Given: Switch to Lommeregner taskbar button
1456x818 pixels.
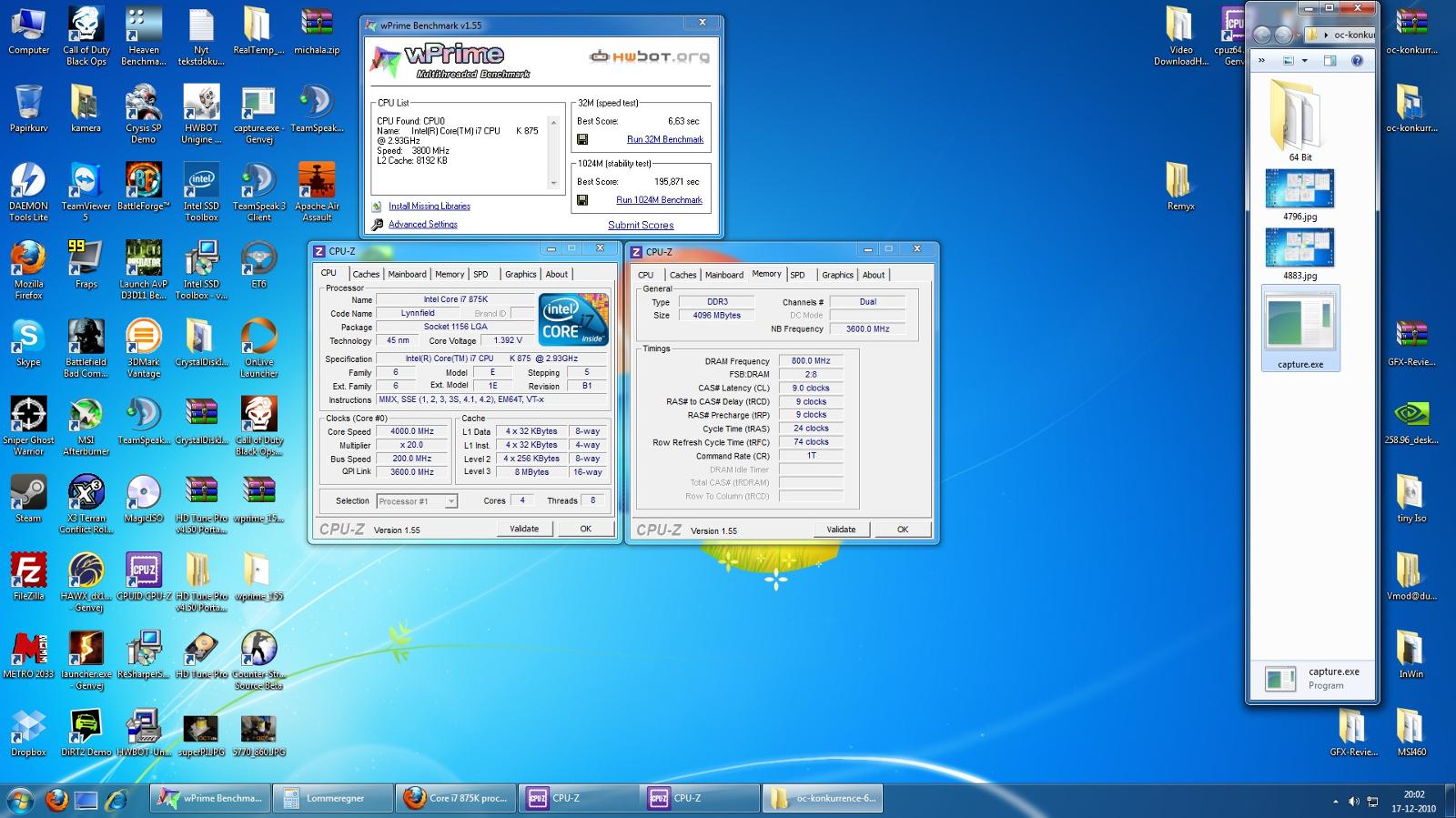Looking at the screenshot, I should pos(333,799).
